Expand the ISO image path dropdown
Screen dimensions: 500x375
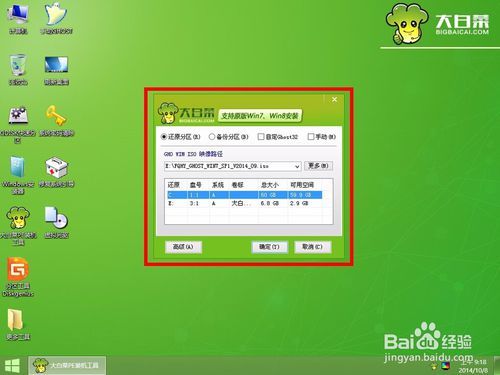click(x=297, y=166)
